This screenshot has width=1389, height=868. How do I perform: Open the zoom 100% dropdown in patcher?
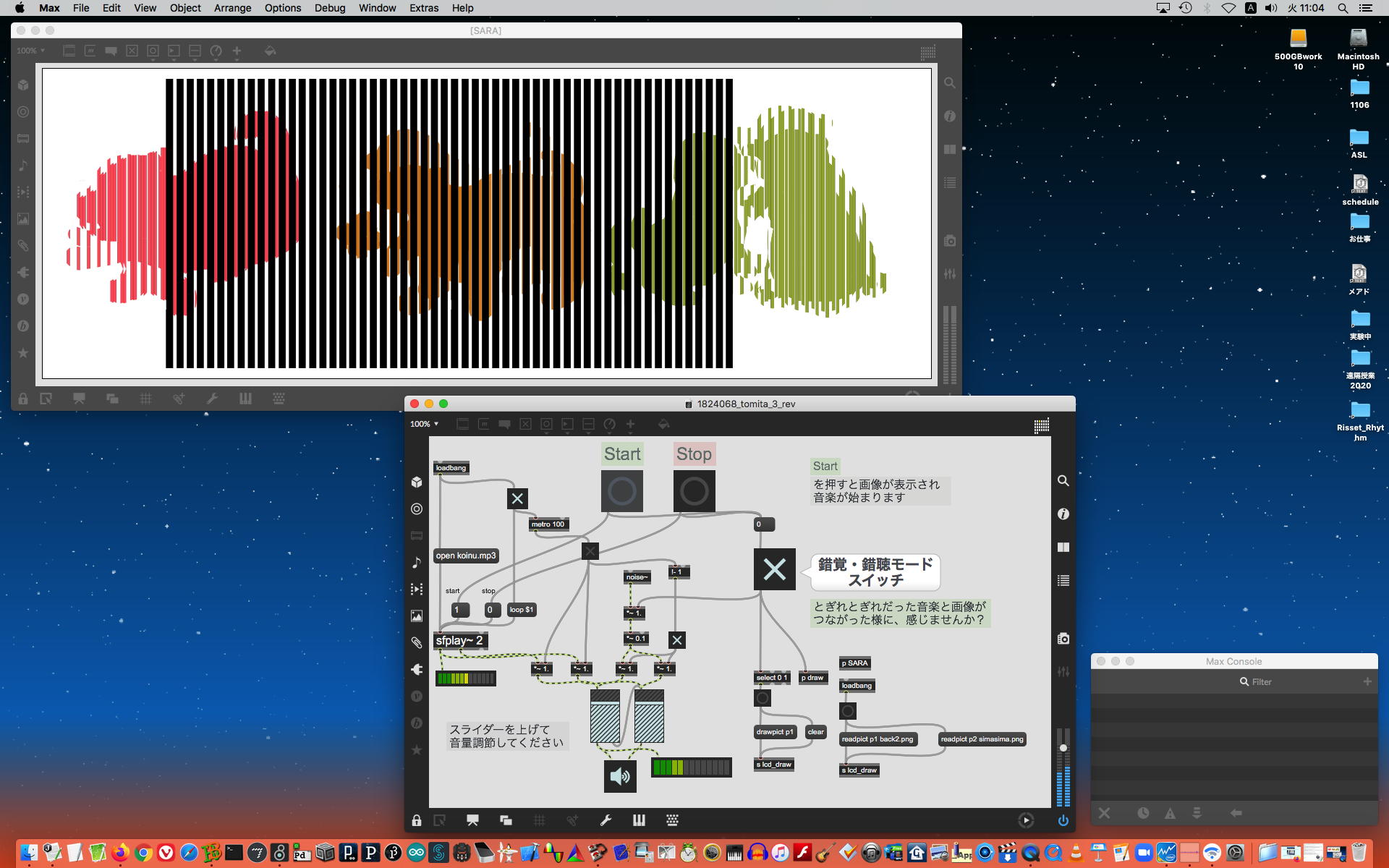(425, 424)
